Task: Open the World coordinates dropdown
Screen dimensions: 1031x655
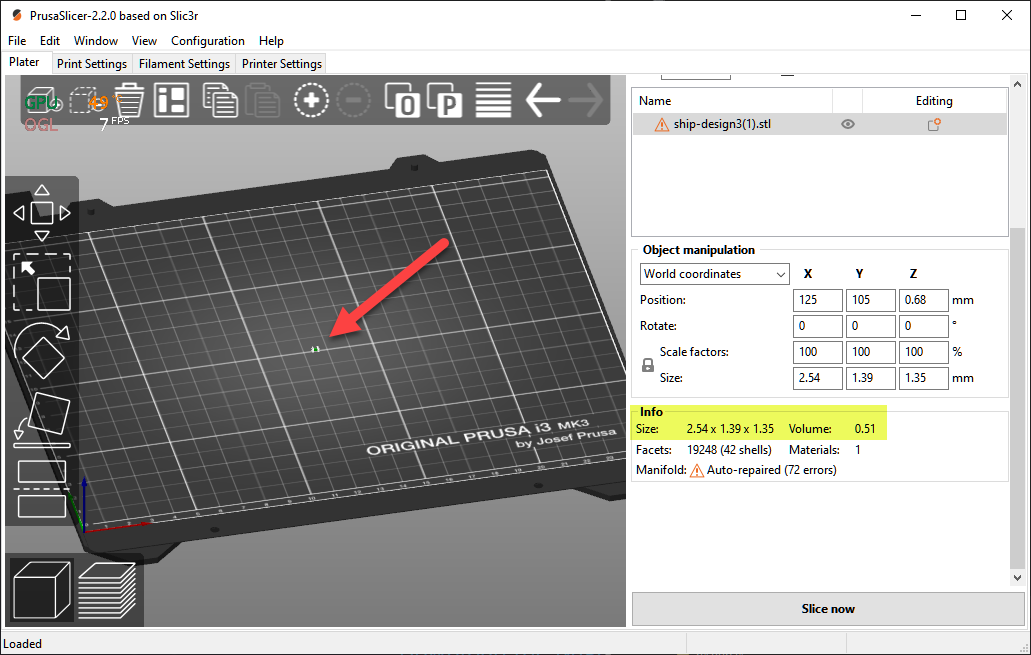Action: (x=714, y=274)
